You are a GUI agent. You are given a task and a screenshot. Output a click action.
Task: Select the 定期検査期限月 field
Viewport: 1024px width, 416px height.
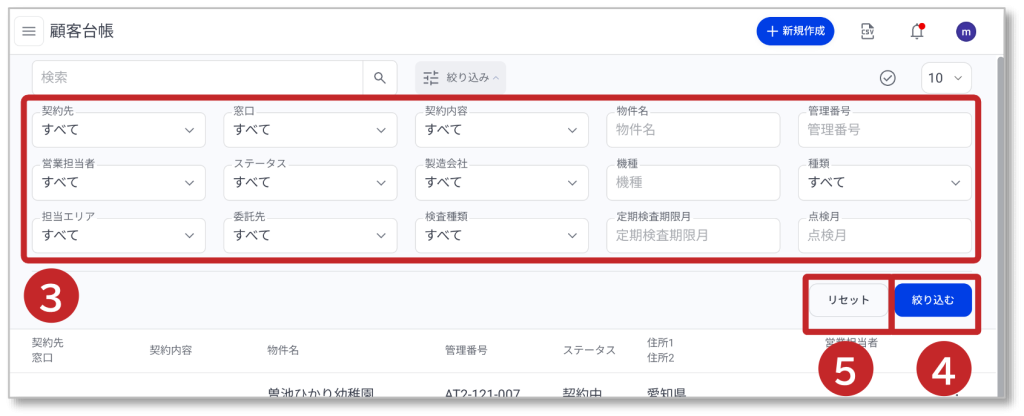[x=693, y=236]
